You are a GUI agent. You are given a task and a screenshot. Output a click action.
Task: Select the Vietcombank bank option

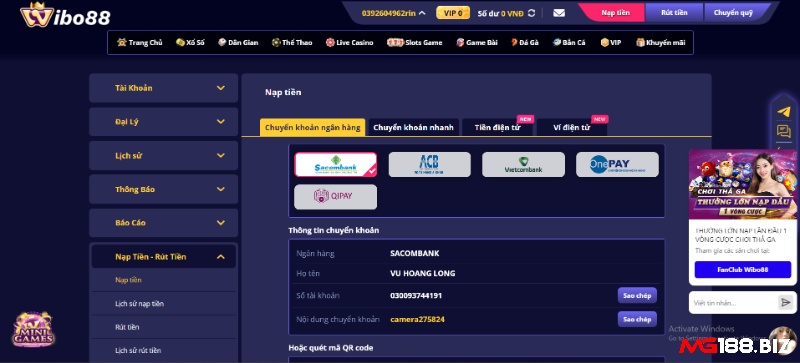pos(523,164)
